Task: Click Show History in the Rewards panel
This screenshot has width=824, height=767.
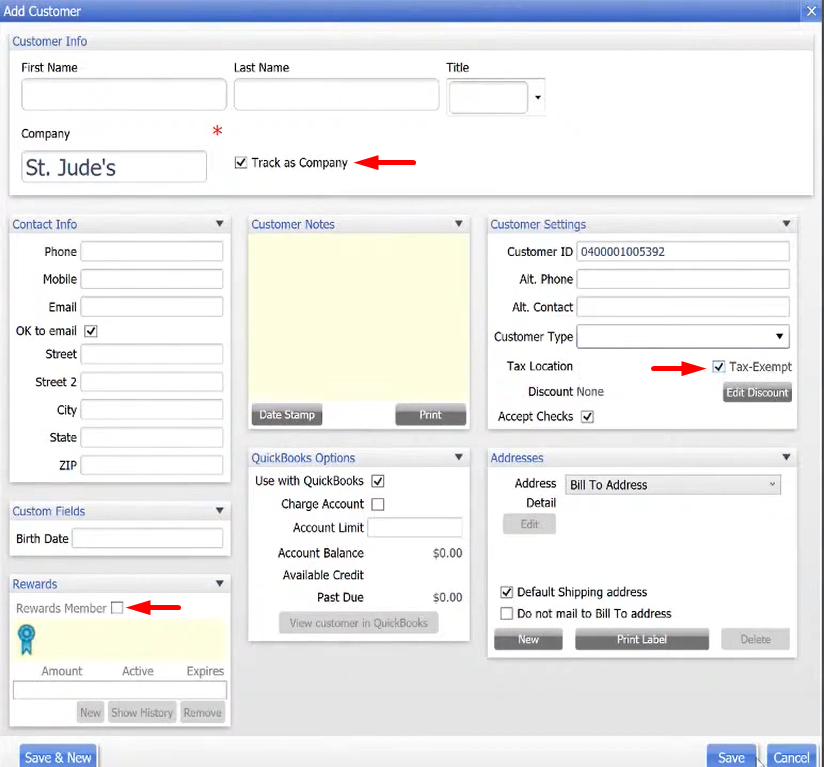Action: [142, 712]
